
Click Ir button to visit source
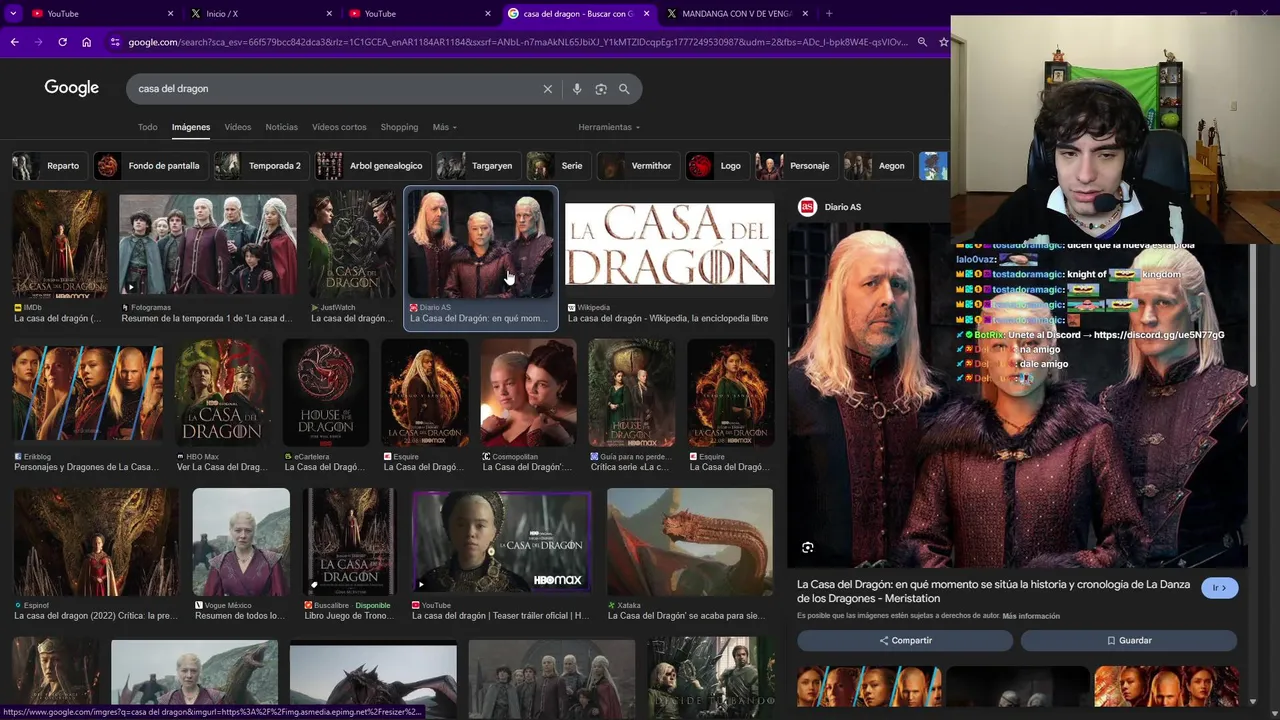(x=1219, y=588)
